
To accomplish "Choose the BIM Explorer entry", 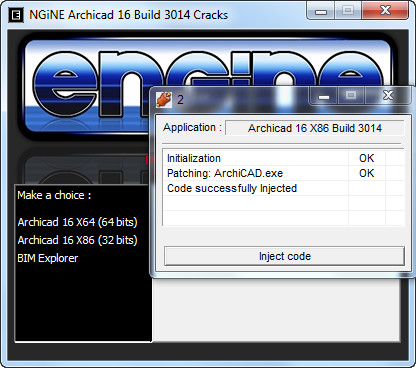I will pyautogui.click(x=48, y=258).
